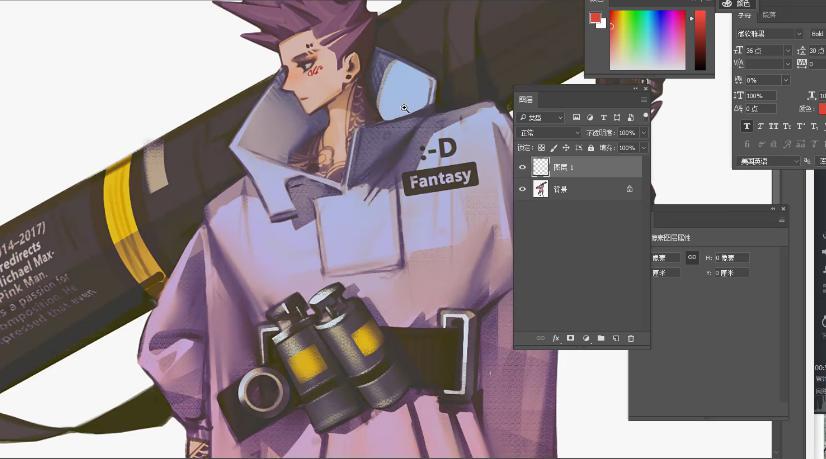This screenshot has height=459, width=826.
Task: Hide the background layer using its eye icon
Action: [523, 189]
